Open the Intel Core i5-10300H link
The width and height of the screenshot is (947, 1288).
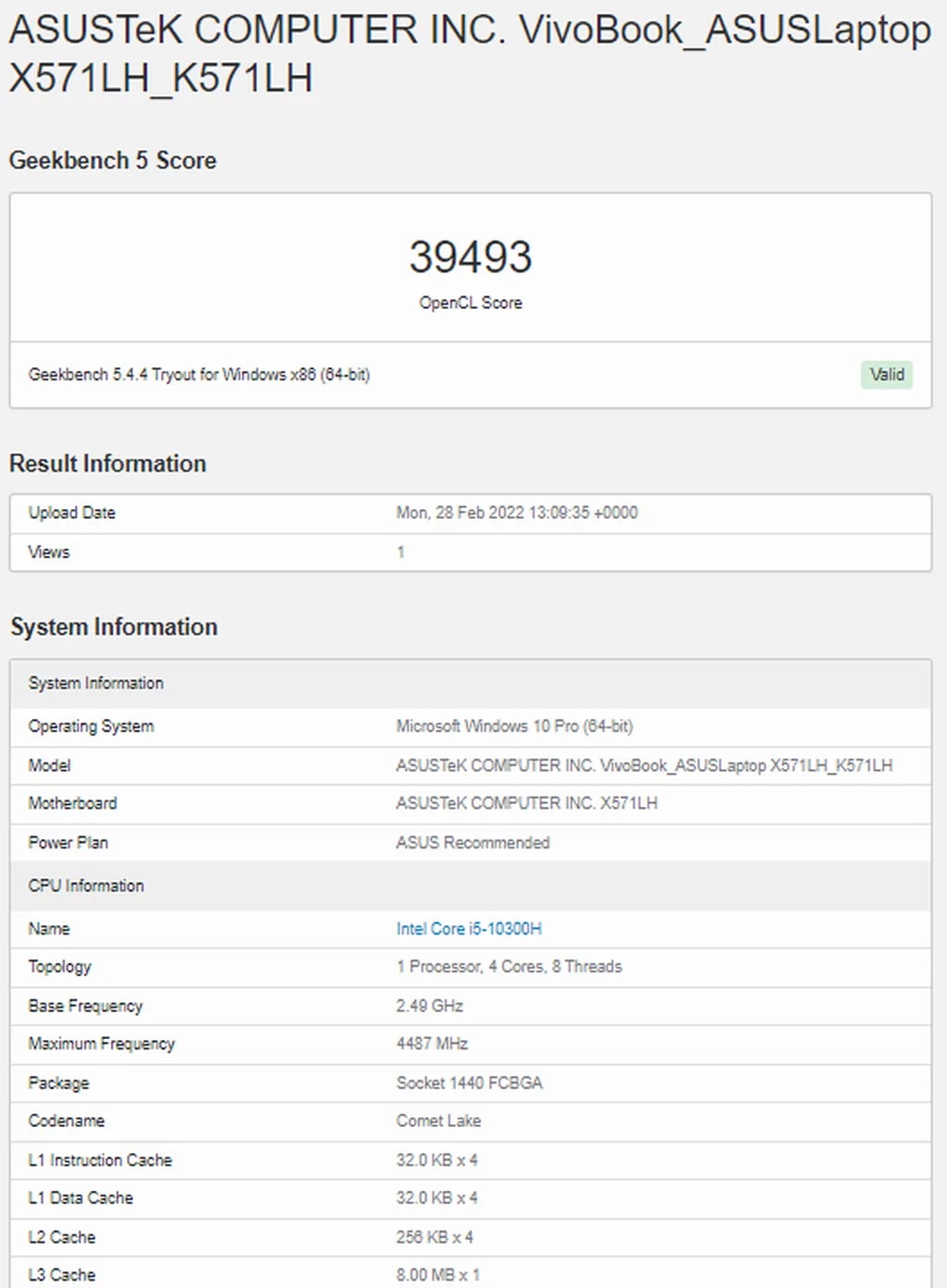click(469, 928)
